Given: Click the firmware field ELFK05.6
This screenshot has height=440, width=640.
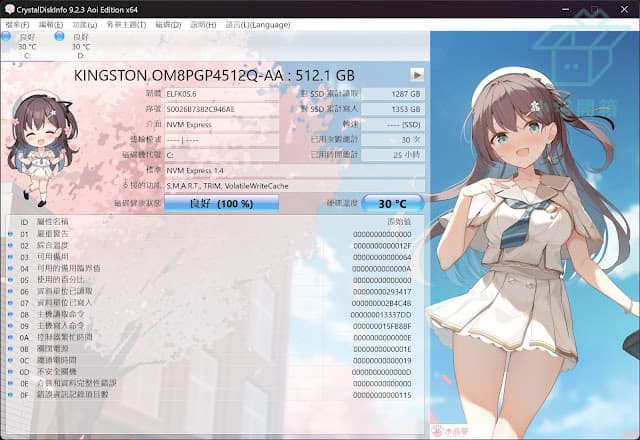Looking at the screenshot, I should coord(222,94).
